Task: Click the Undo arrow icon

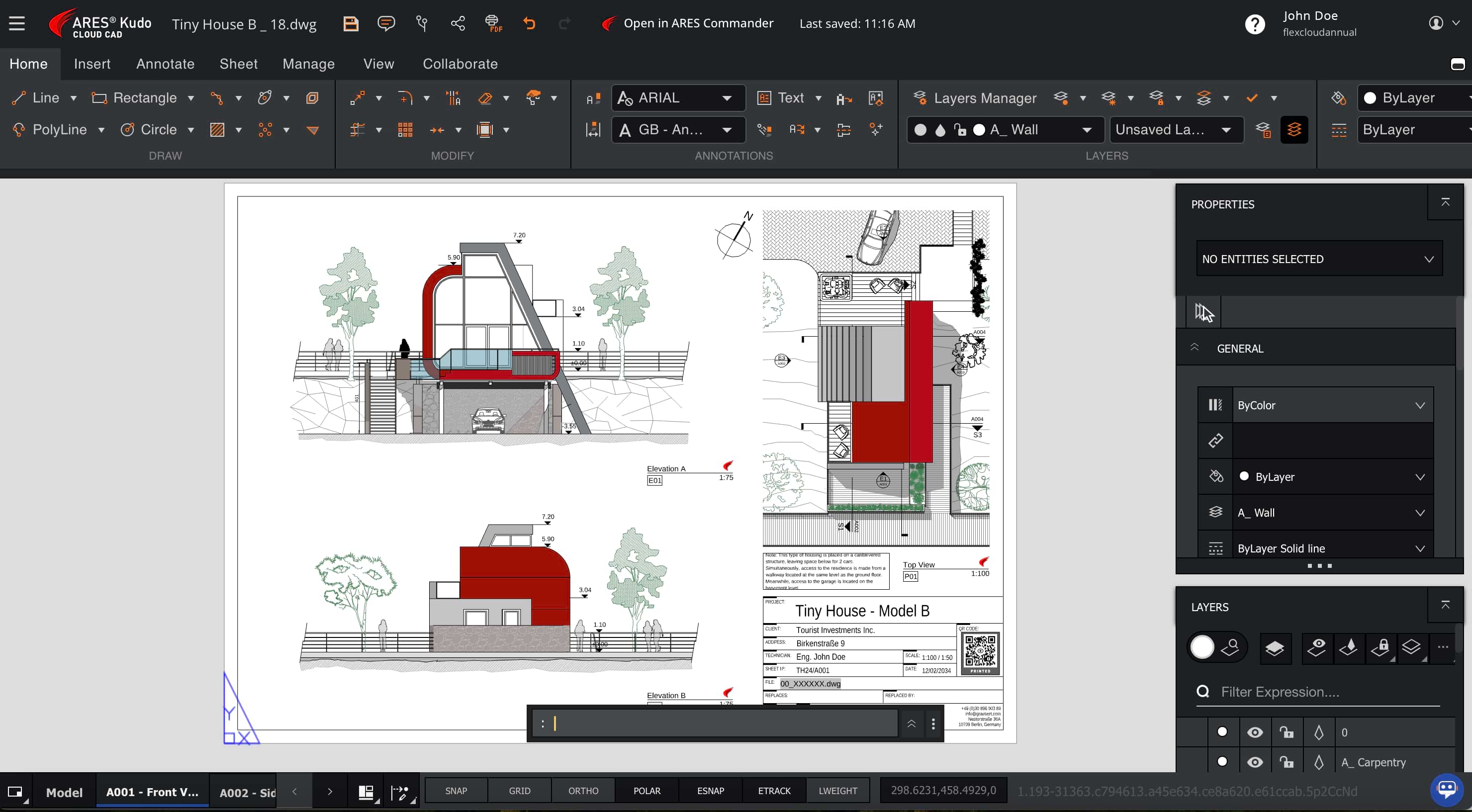Action: [x=529, y=23]
